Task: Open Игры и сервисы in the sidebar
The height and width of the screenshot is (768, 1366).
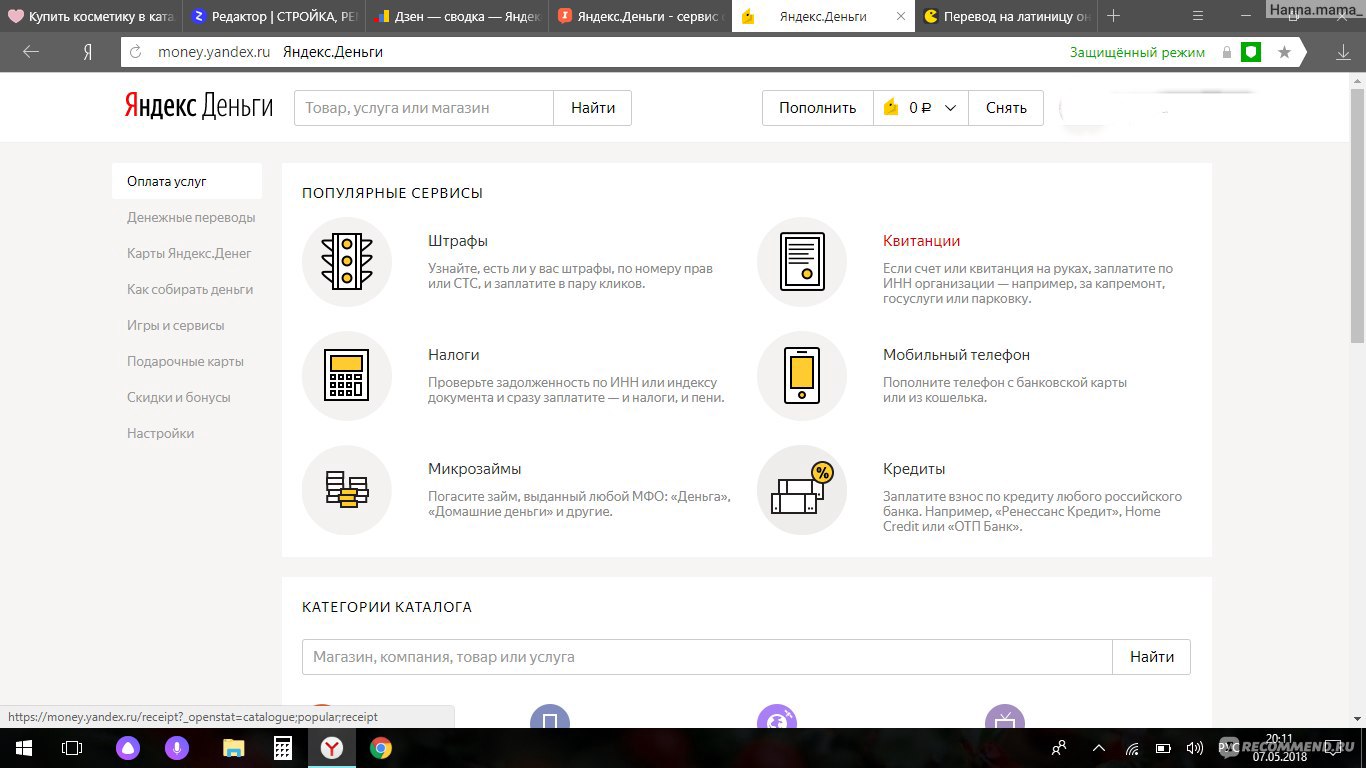Action: tap(175, 325)
